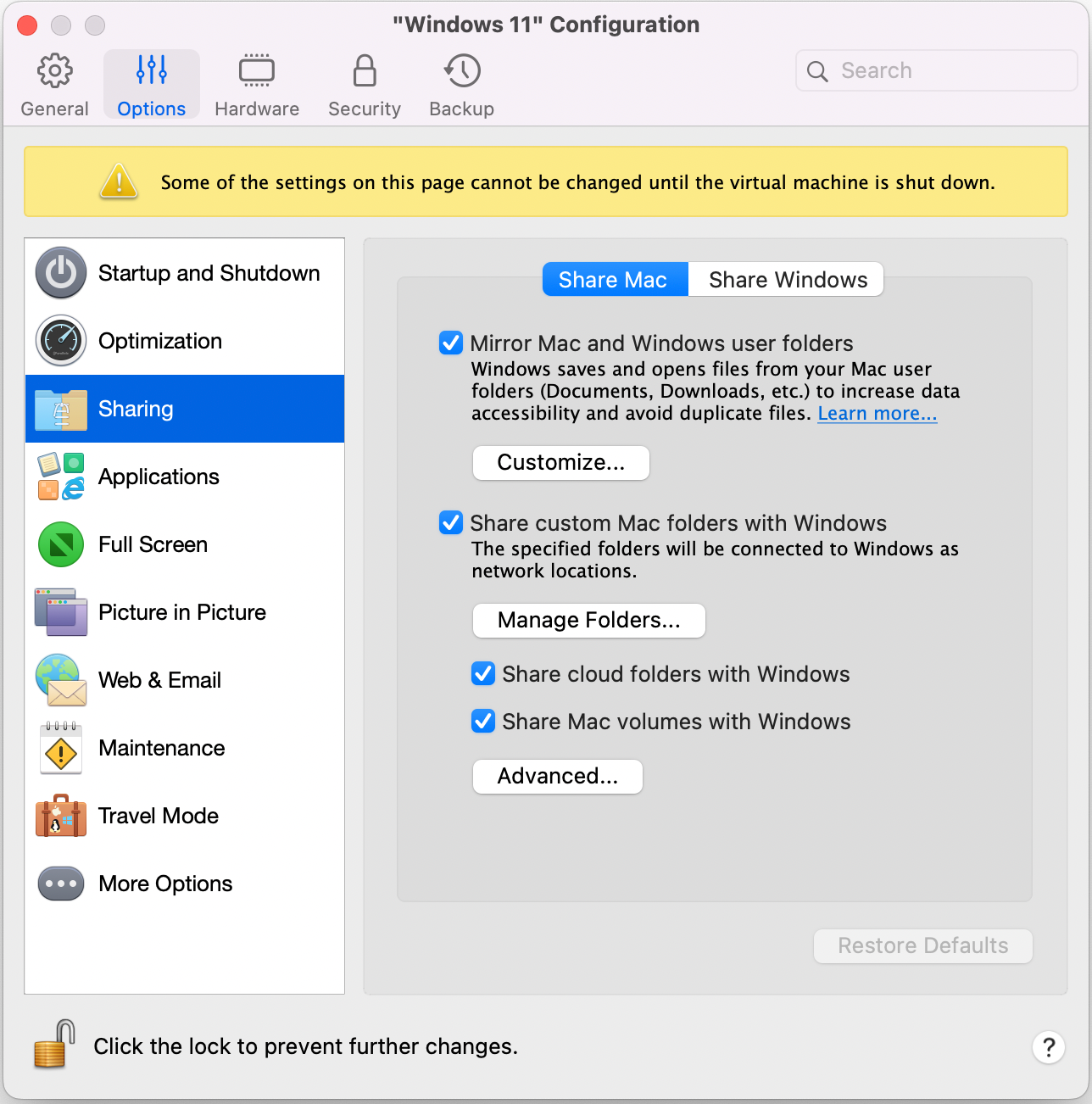Disable Share cloud folders with Windows
The width and height of the screenshot is (1092, 1104).
tap(482, 673)
